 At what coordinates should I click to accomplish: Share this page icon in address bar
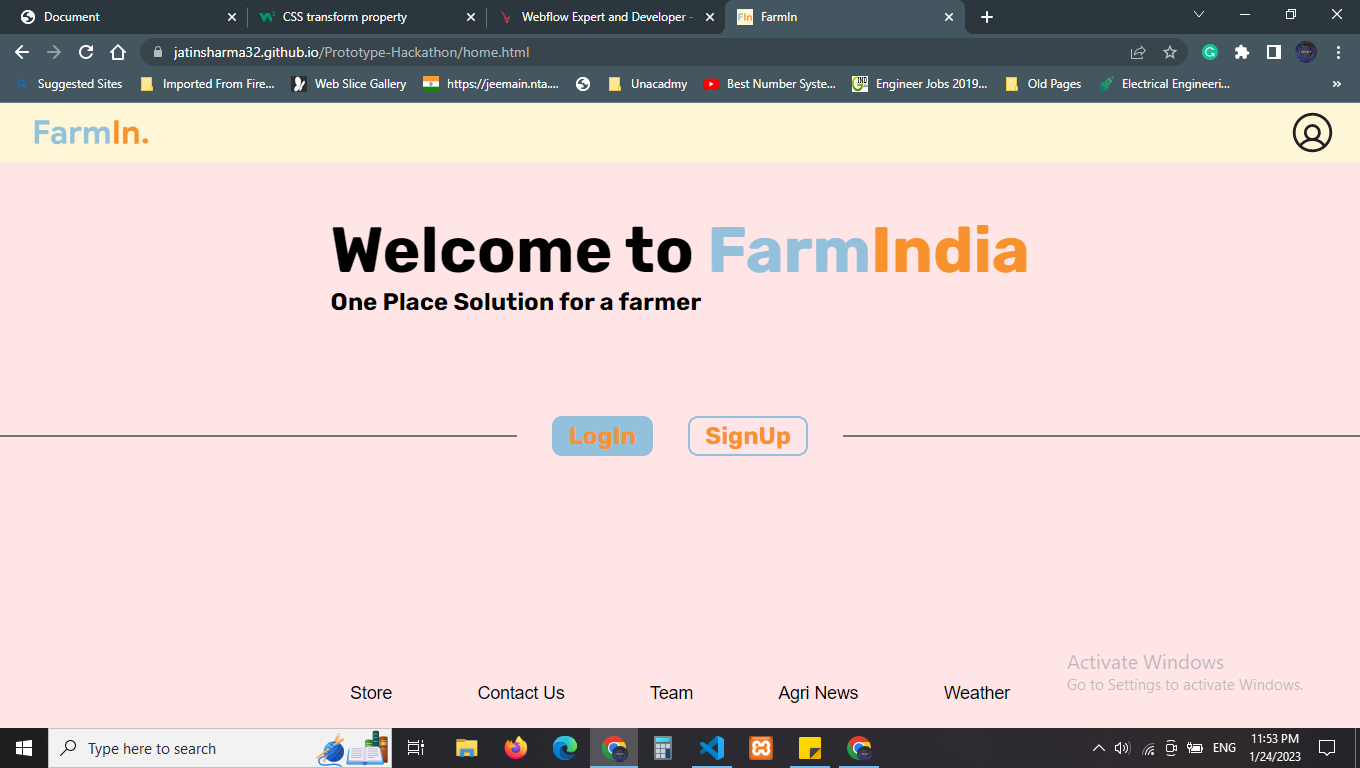(1138, 52)
